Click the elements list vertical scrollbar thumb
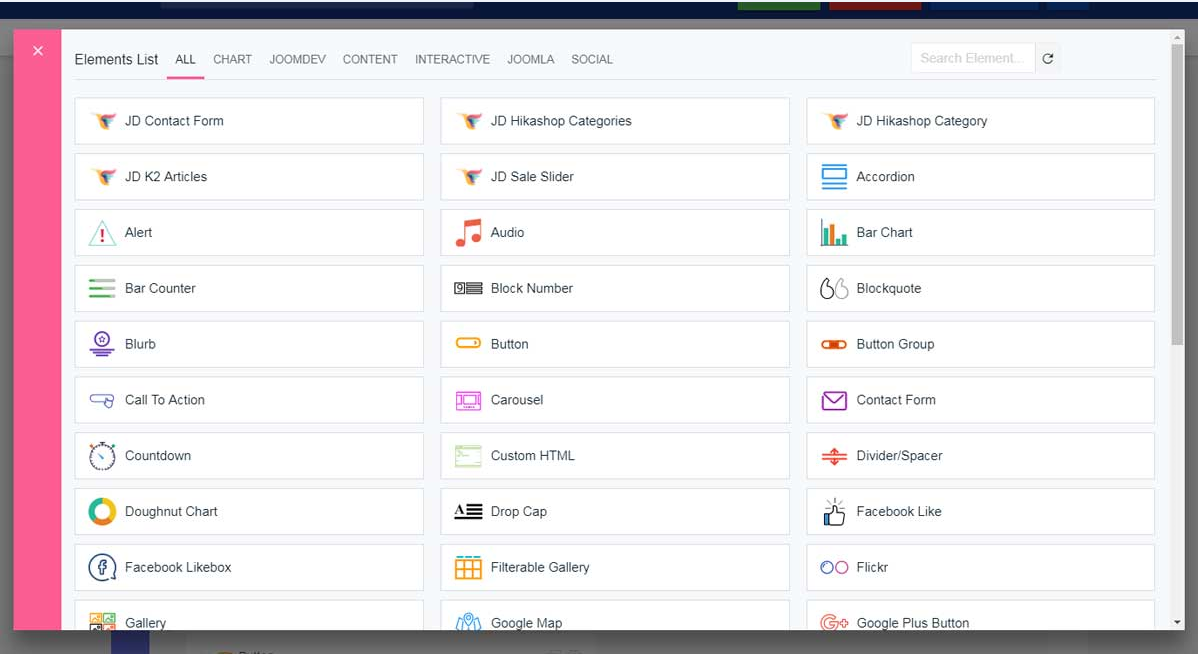The image size is (1198, 654). coord(1177,194)
